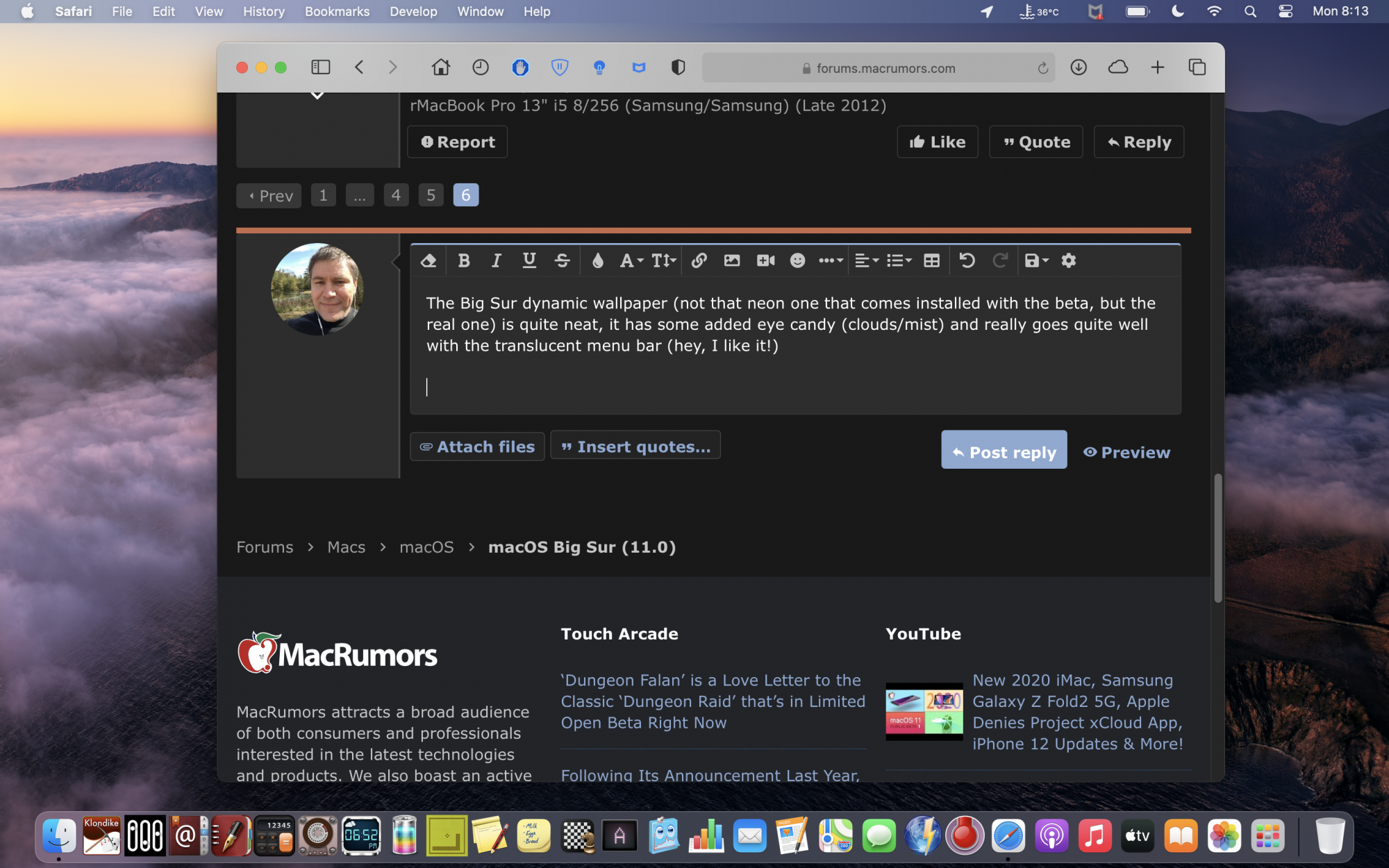This screenshot has width=1389, height=868.
Task: Open the Safari home page icon
Action: (x=440, y=67)
